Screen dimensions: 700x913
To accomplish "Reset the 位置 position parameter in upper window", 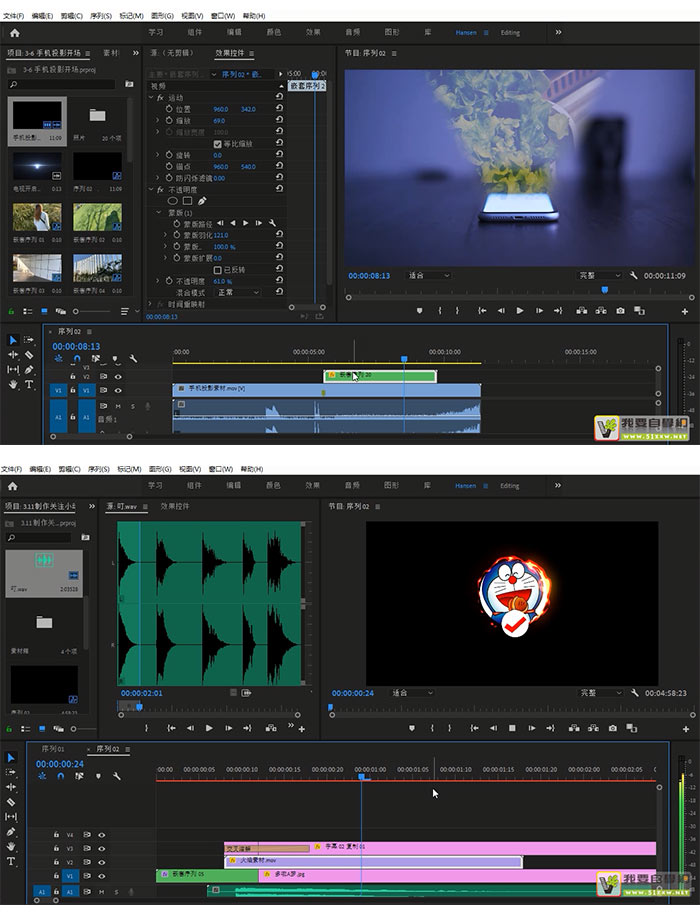I will point(279,109).
